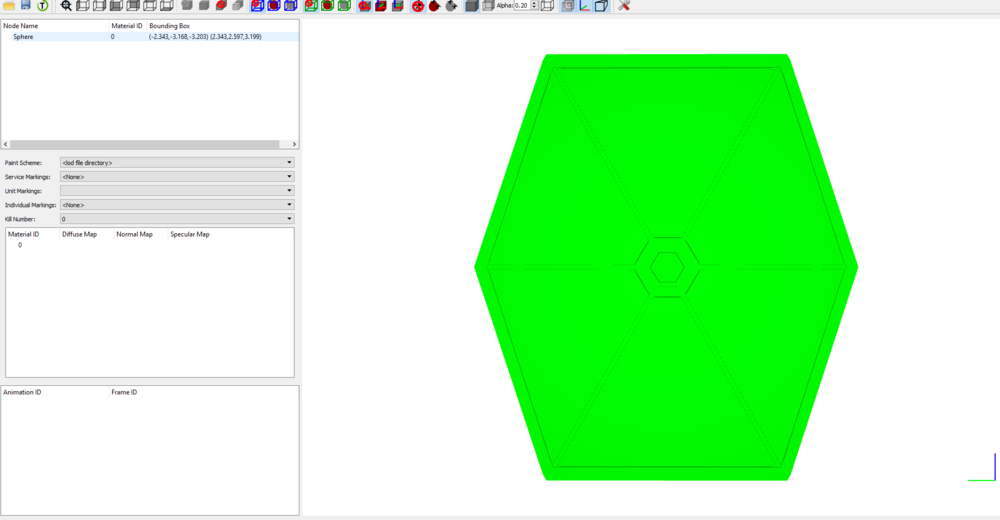Select the blue wireframe cube with red fill
Screen dimensions: 1000x520
point(274,6)
